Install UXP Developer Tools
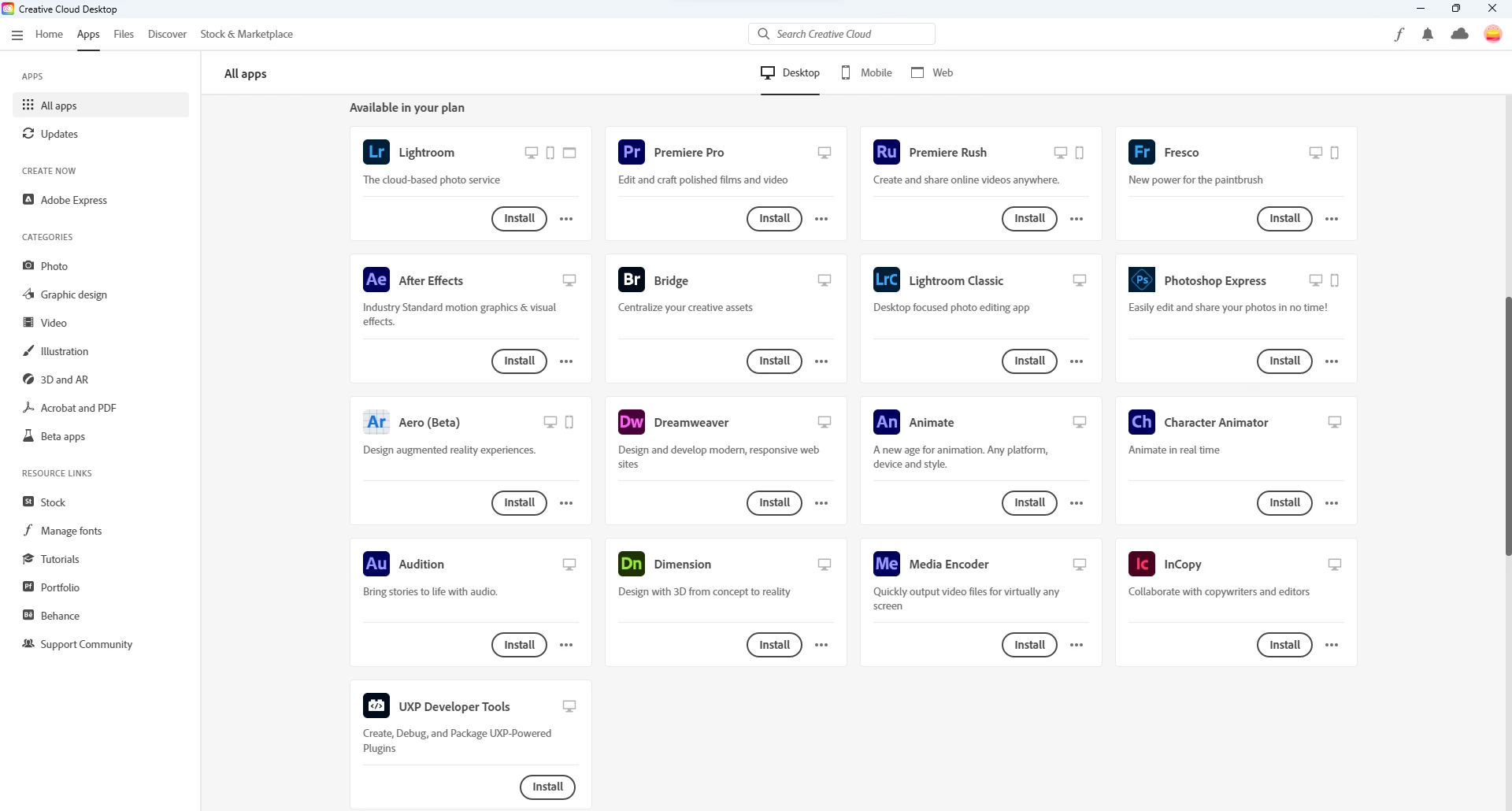The height and width of the screenshot is (811, 1512). (x=547, y=787)
